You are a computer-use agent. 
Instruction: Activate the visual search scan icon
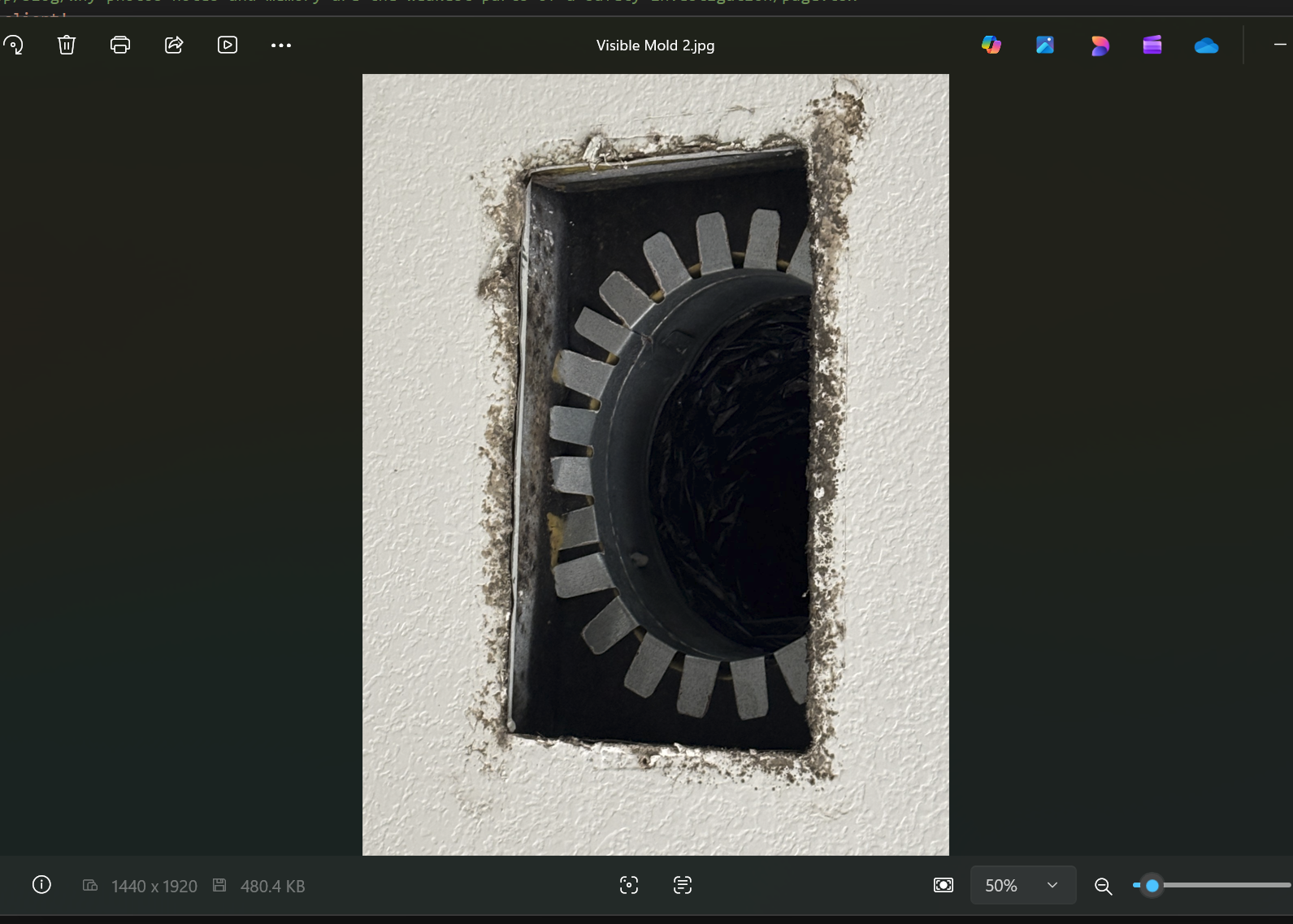coord(629,885)
